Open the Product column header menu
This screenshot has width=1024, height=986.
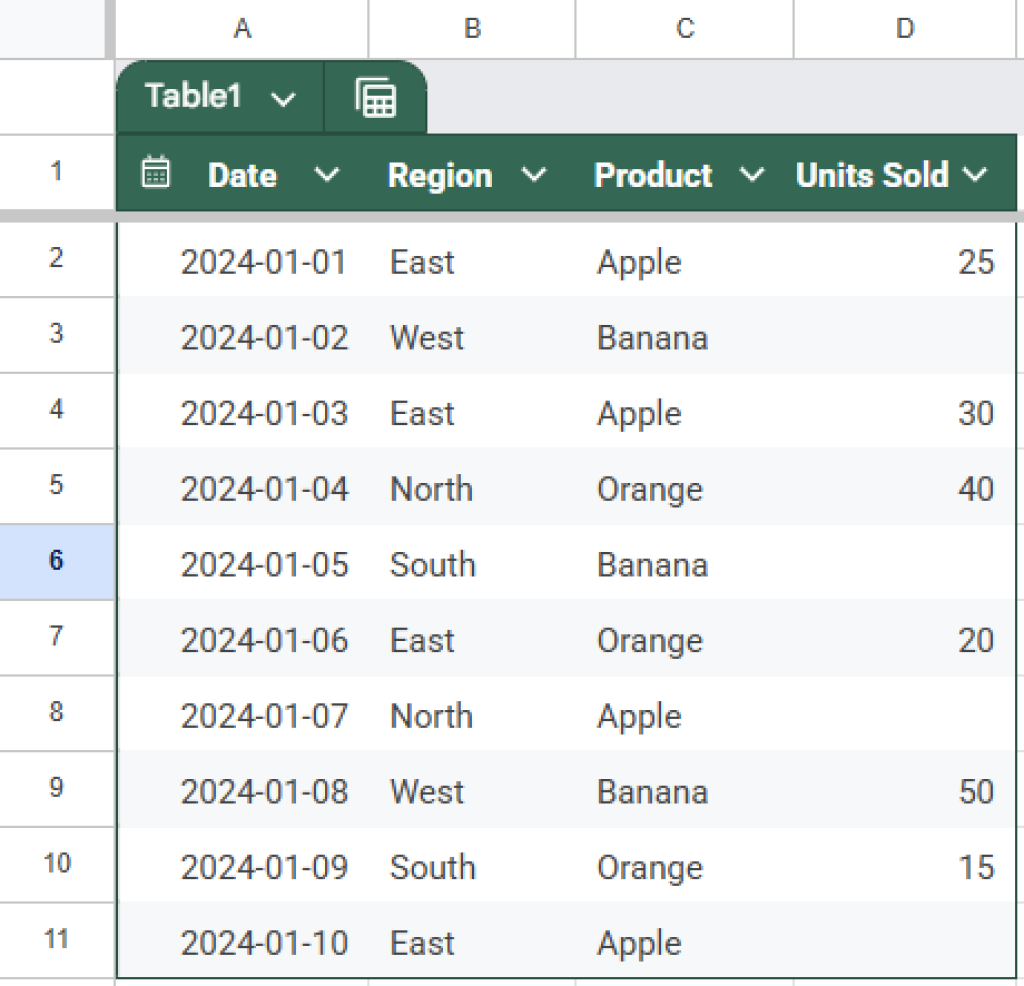(x=754, y=175)
